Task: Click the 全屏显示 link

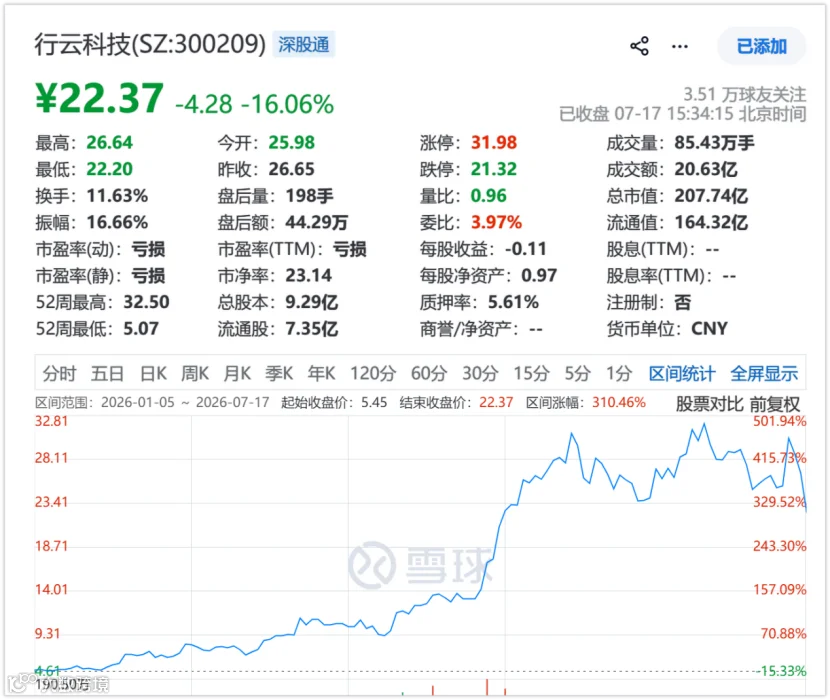Action: (764, 373)
